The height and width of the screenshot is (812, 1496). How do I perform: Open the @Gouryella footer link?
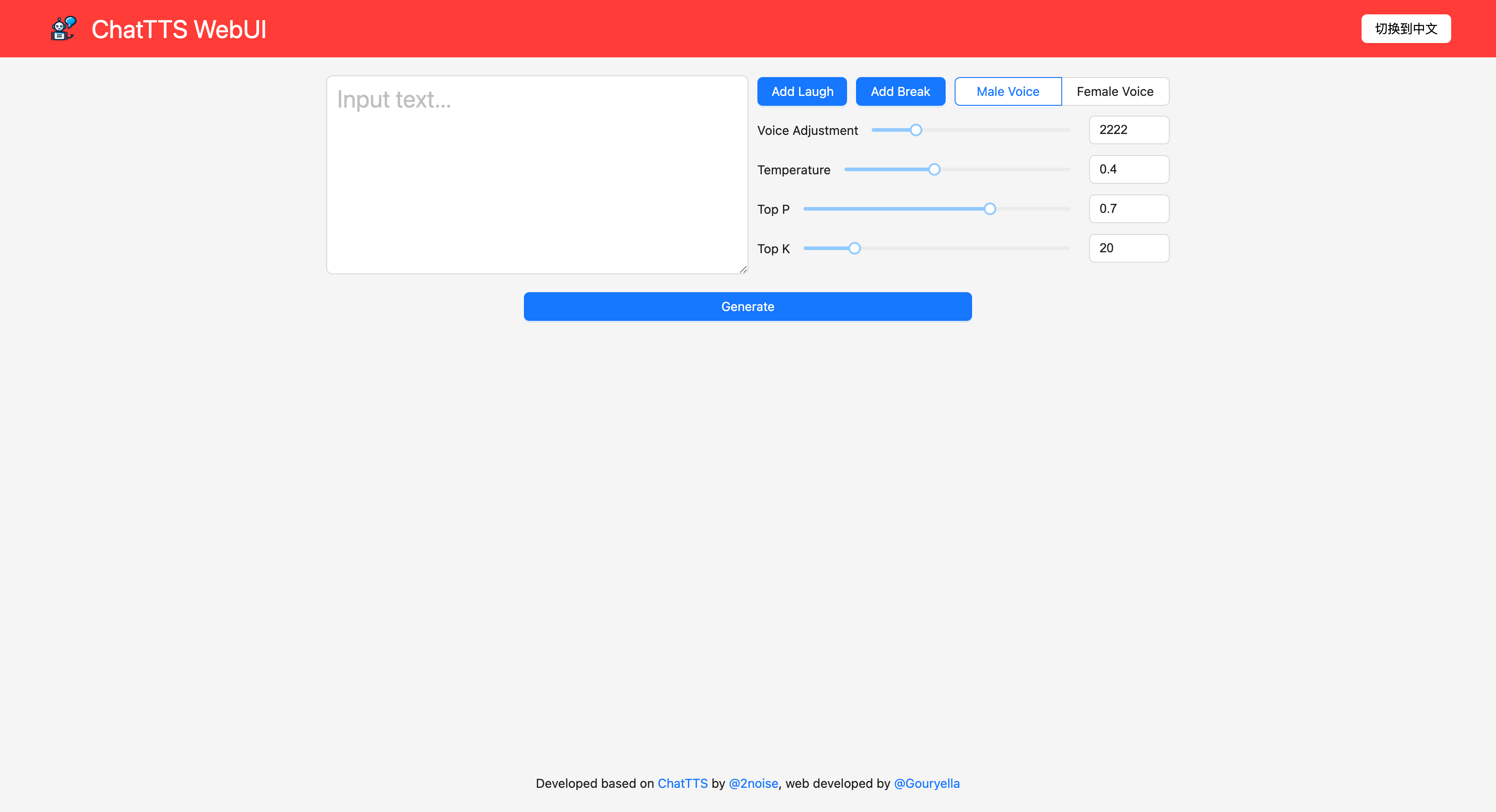tap(926, 783)
